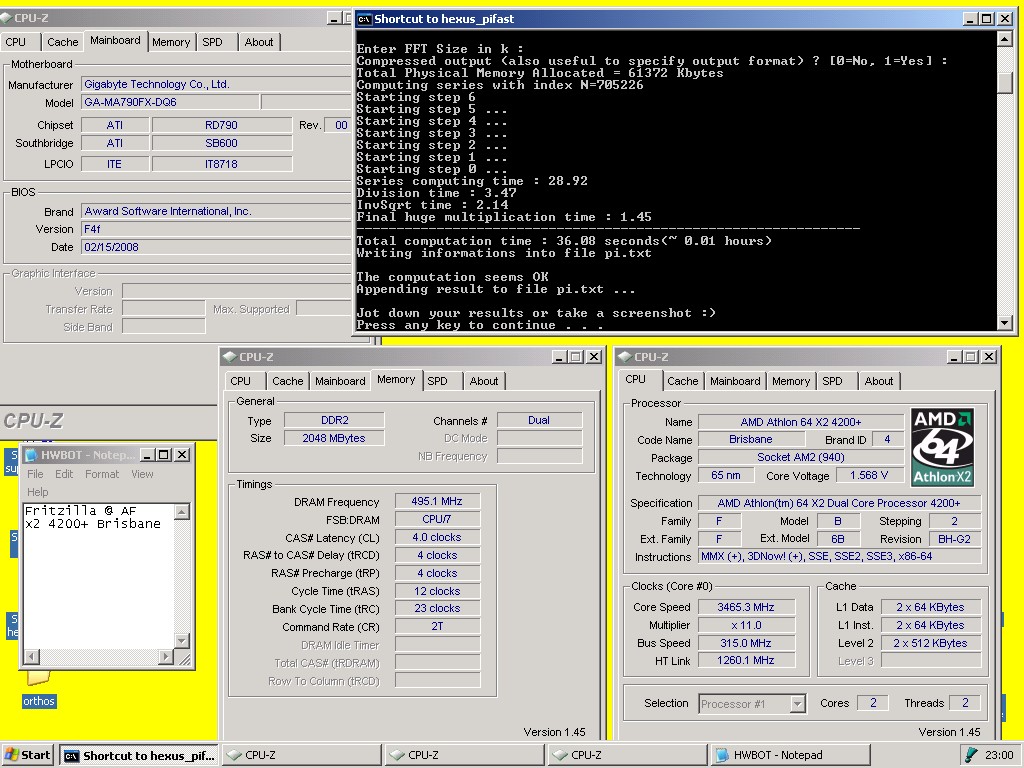Viewport: 1024px width, 768px height.
Task: Click the CPU-Z title icon in Mainboard window
Action: (6, 18)
